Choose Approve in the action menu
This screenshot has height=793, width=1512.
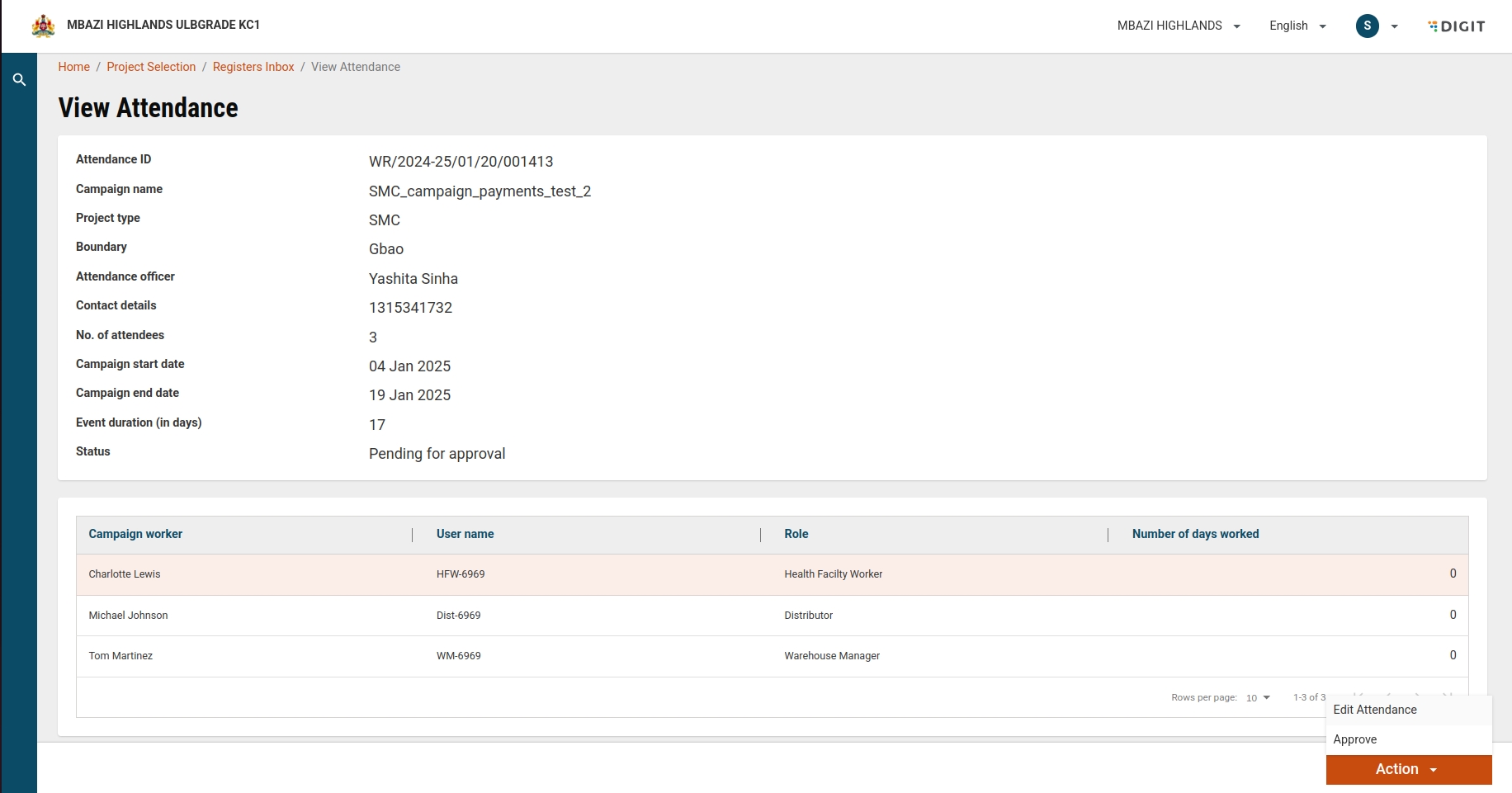click(x=1355, y=739)
